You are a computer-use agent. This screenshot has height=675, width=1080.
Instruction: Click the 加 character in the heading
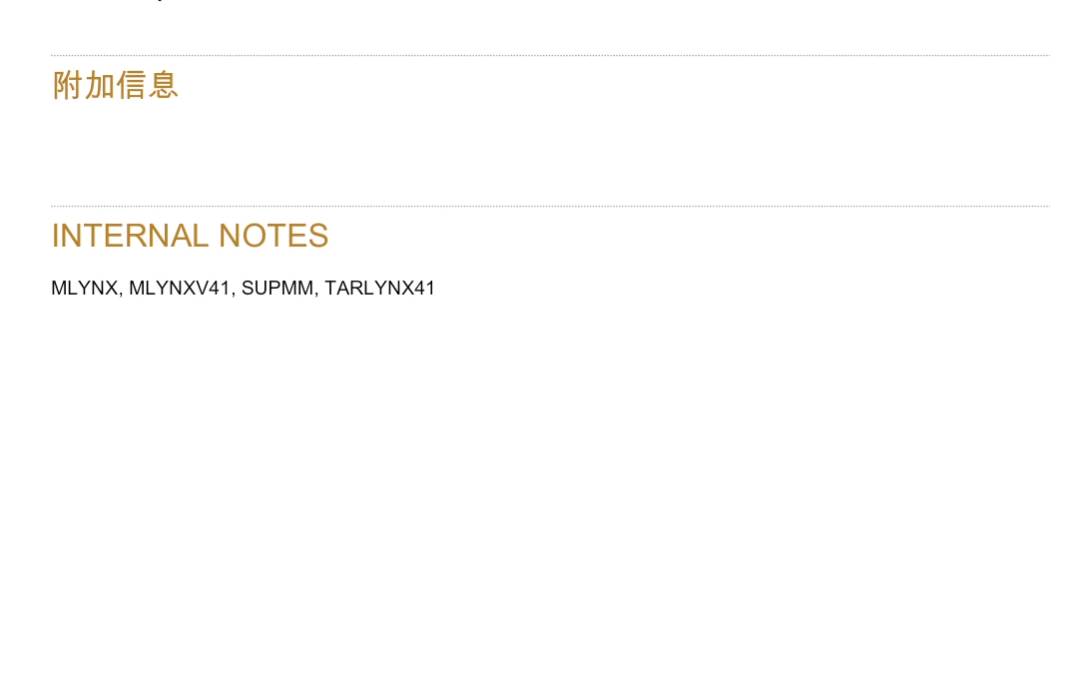(99, 85)
